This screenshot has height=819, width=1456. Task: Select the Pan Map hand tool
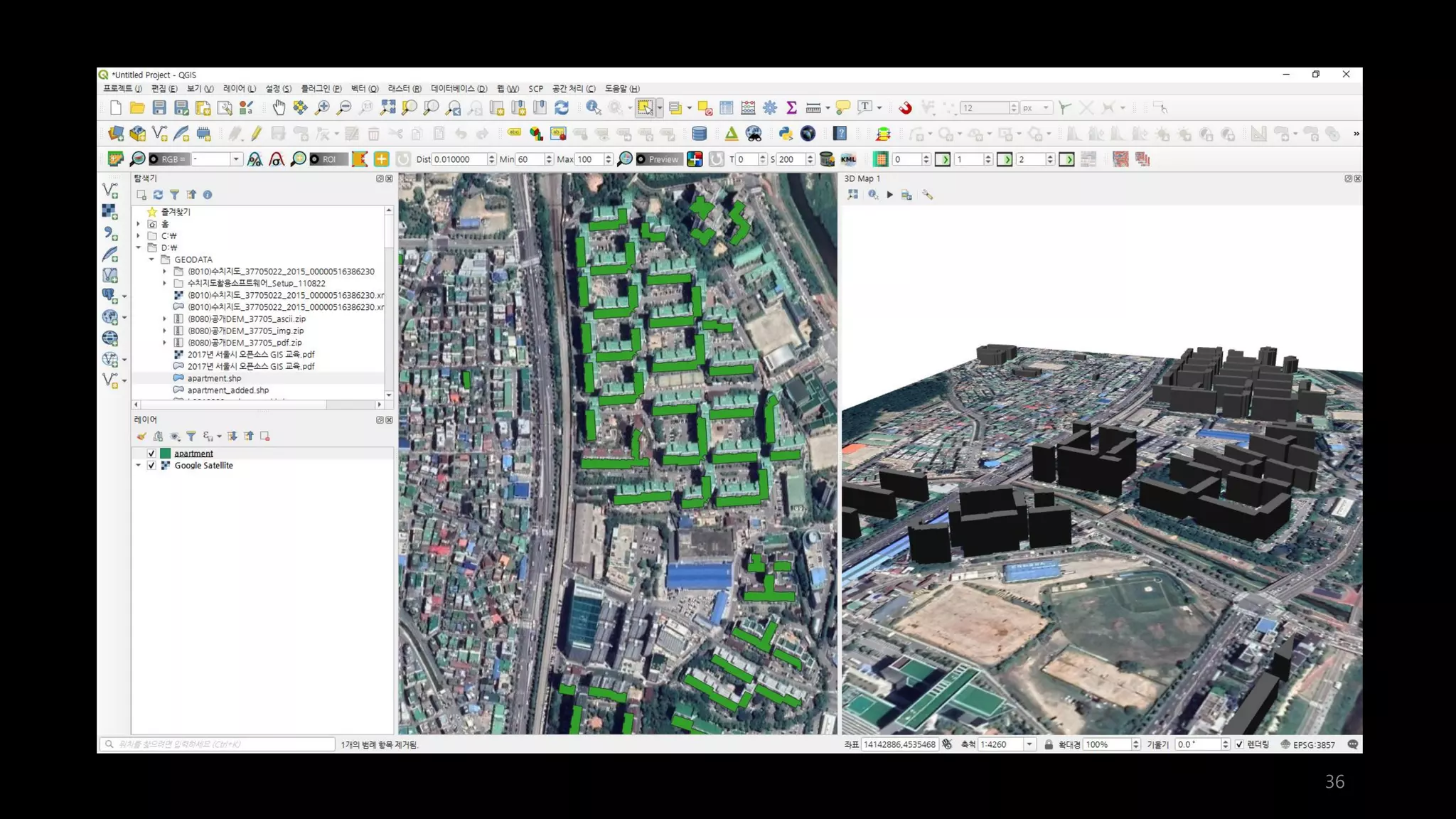[279, 108]
